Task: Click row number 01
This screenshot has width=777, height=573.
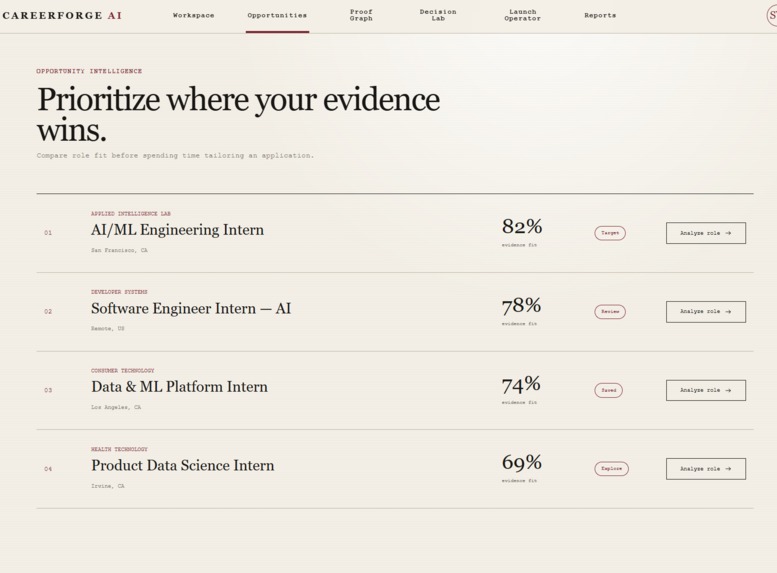Action: pyautogui.click(x=48, y=232)
